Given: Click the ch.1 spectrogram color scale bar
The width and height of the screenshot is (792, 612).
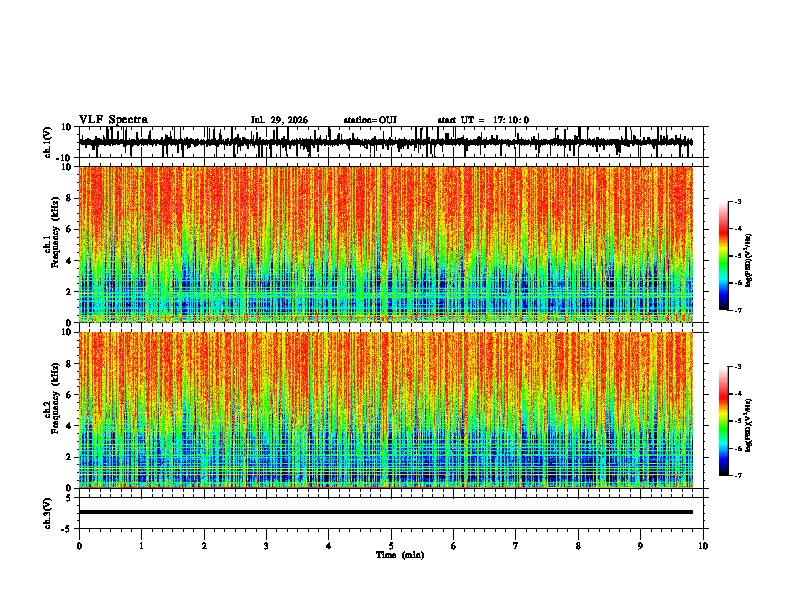Looking at the screenshot, I should click(724, 256).
